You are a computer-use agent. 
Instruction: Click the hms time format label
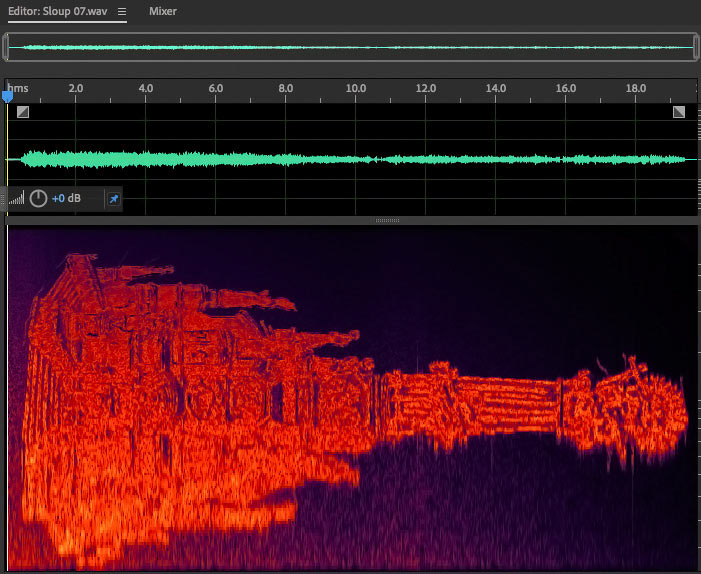tap(18, 88)
